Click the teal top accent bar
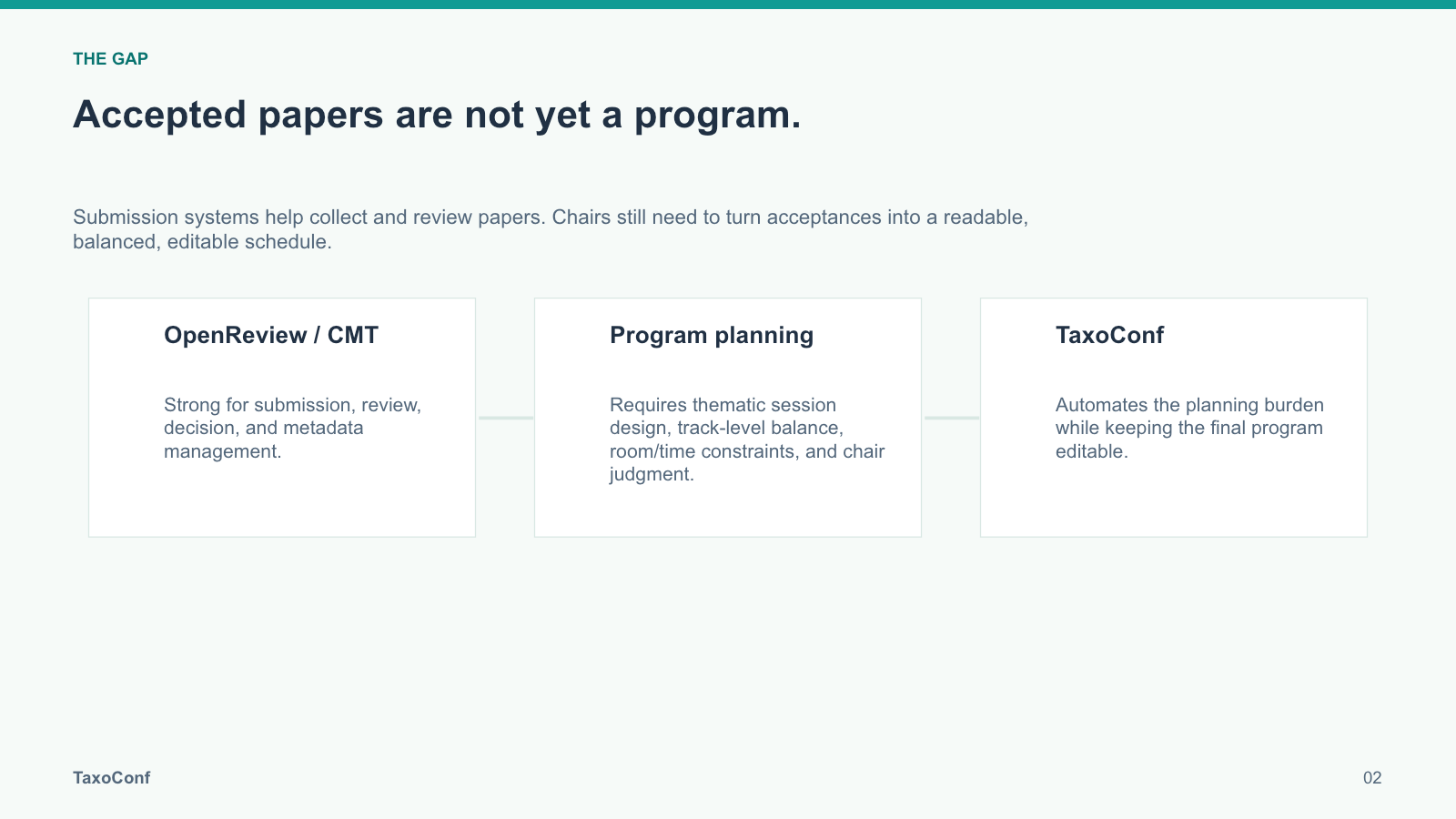The height and width of the screenshot is (819, 1456). (728, 5)
